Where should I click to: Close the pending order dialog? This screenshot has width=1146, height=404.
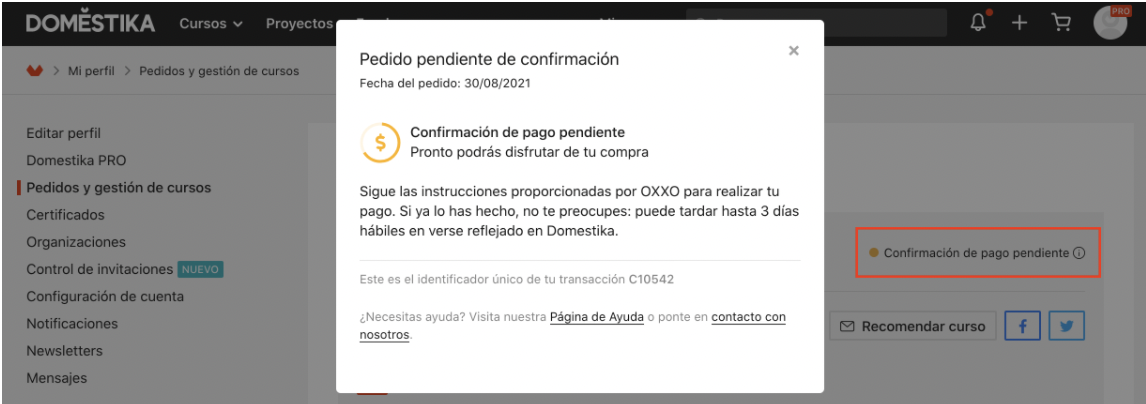pos(794,51)
